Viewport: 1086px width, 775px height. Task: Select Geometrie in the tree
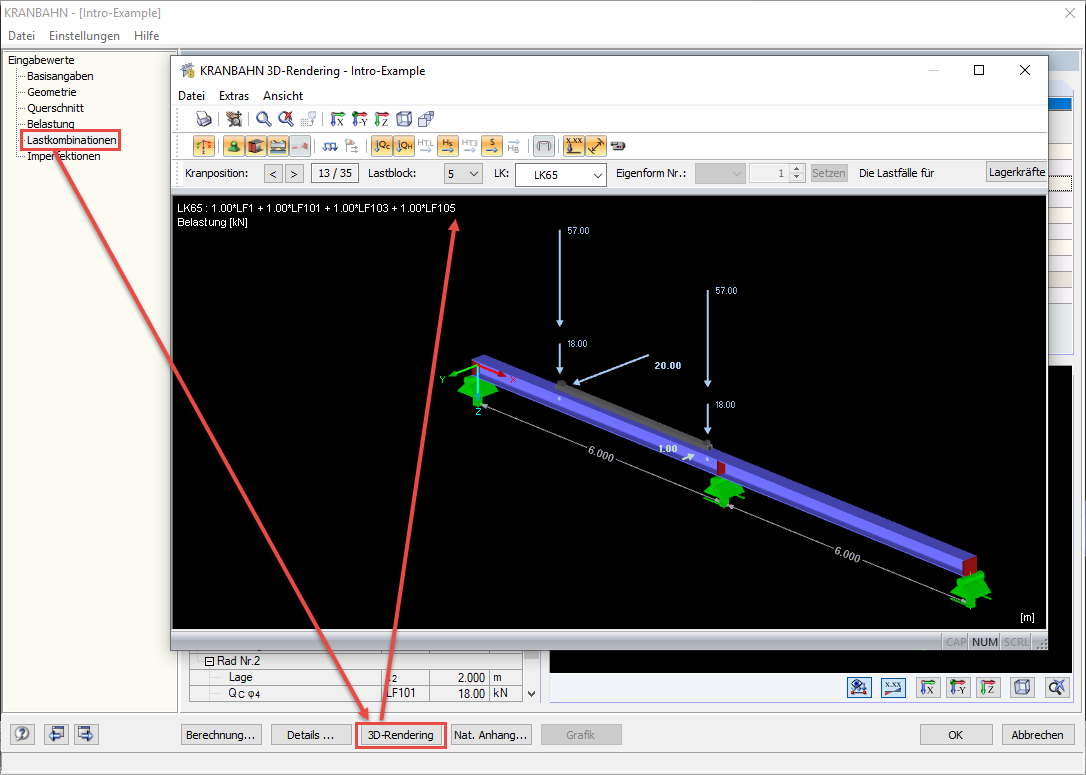tap(52, 92)
